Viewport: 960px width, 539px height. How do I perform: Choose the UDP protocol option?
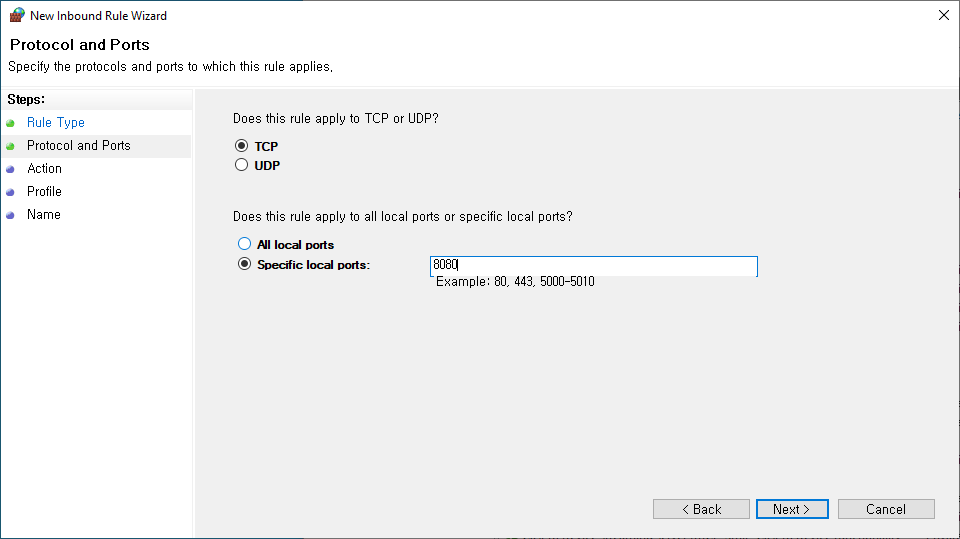(x=241, y=165)
